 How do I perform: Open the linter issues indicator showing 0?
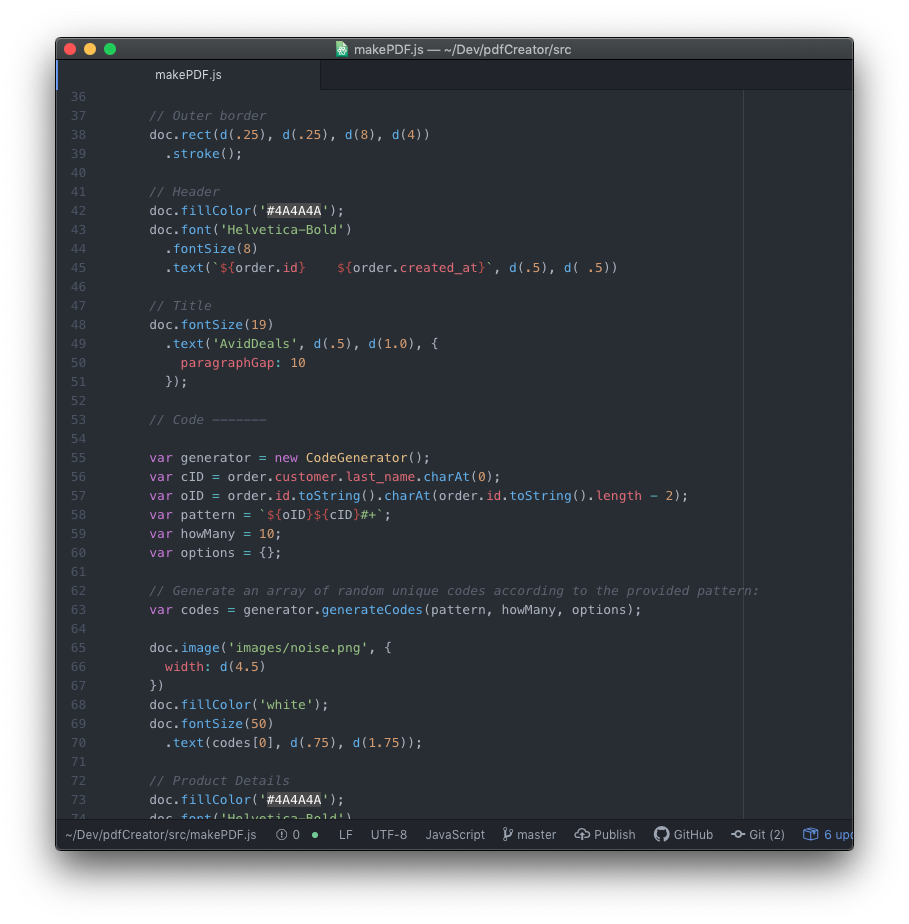pos(288,834)
